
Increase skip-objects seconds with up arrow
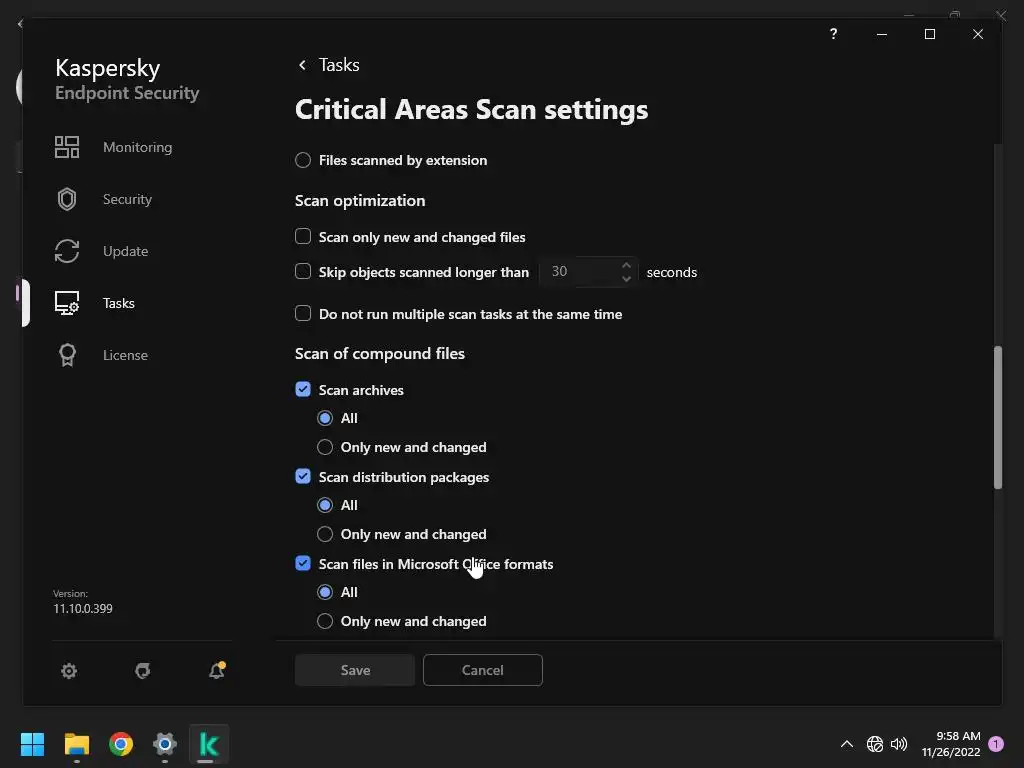(626, 265)
